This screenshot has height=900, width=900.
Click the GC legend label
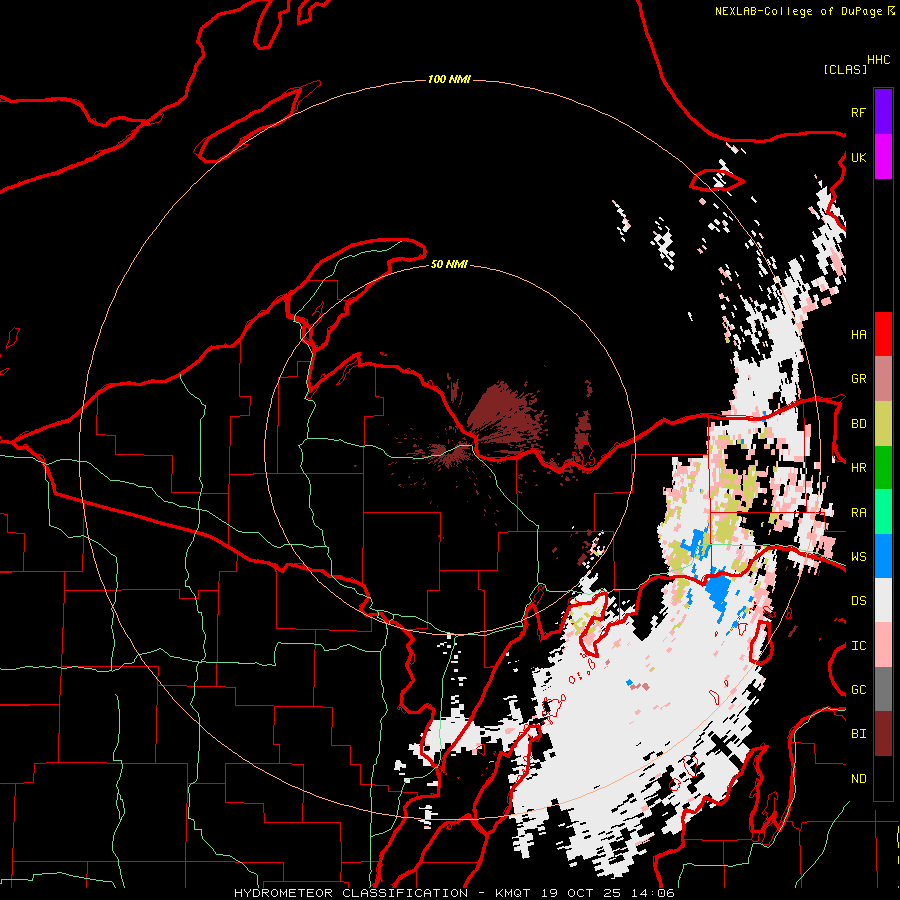(859, 690)
